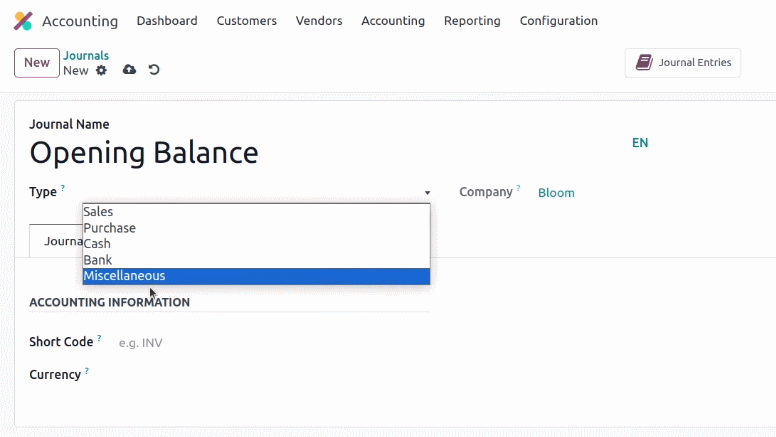776x437 pixels.
Task: Open the Reporting menu
Action: (x=472, y=21)
